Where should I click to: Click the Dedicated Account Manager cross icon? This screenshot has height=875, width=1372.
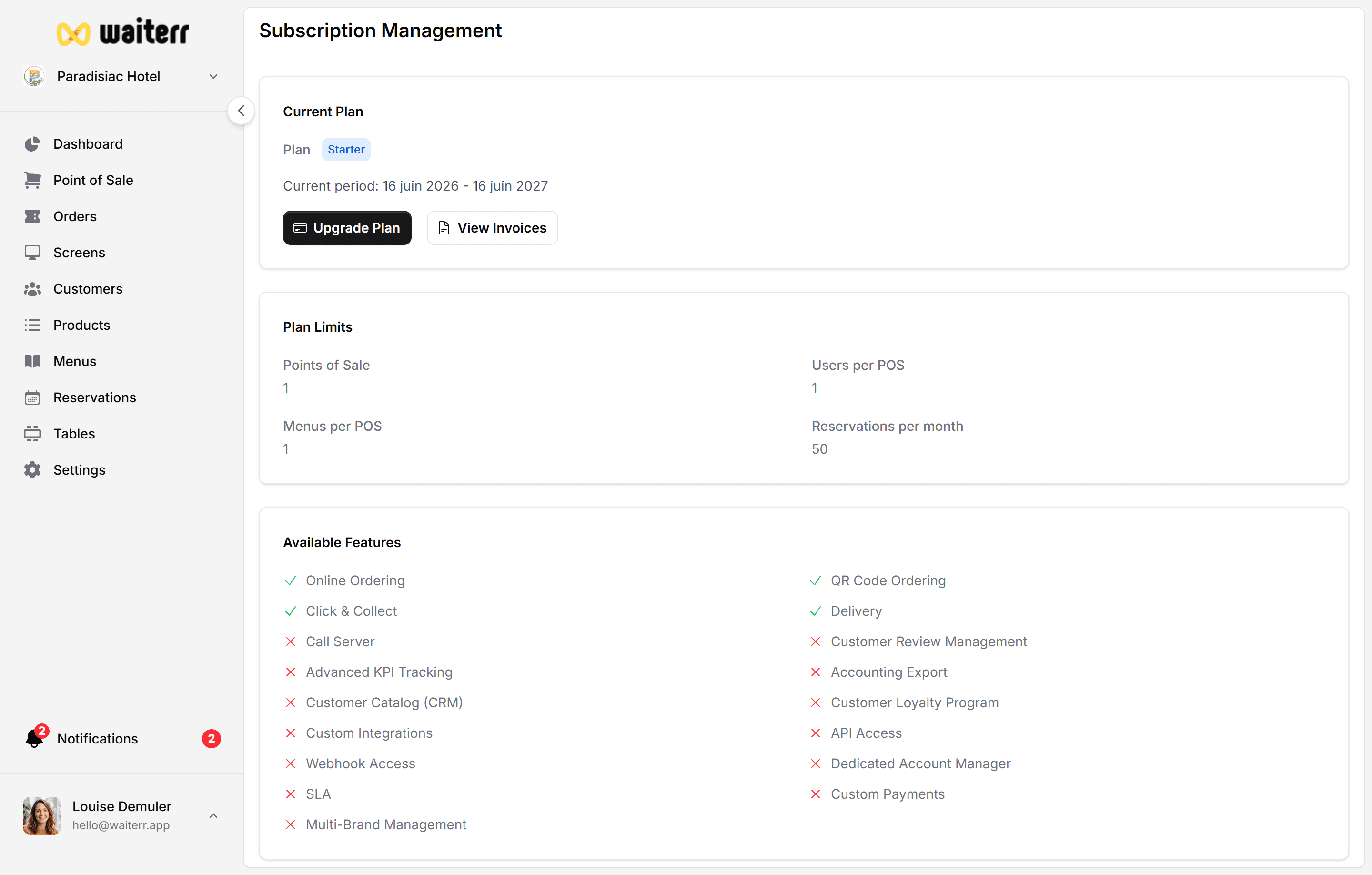(815, 763)
